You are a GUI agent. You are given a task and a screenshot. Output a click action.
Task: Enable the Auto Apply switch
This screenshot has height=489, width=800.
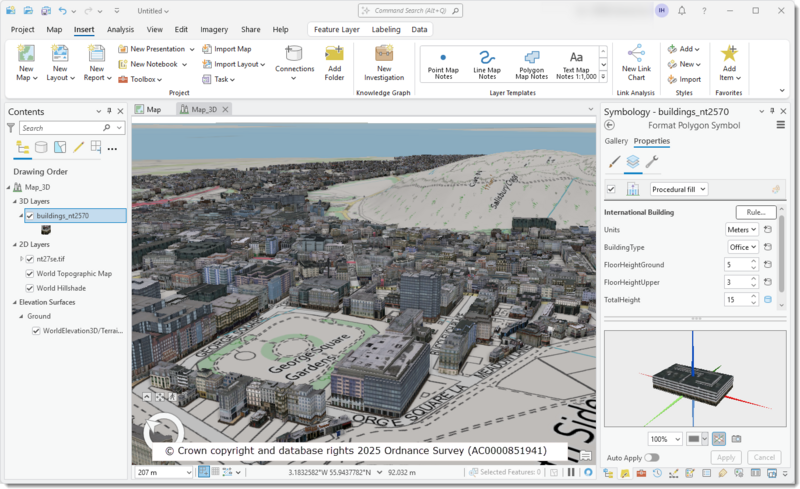pos(652,457)
